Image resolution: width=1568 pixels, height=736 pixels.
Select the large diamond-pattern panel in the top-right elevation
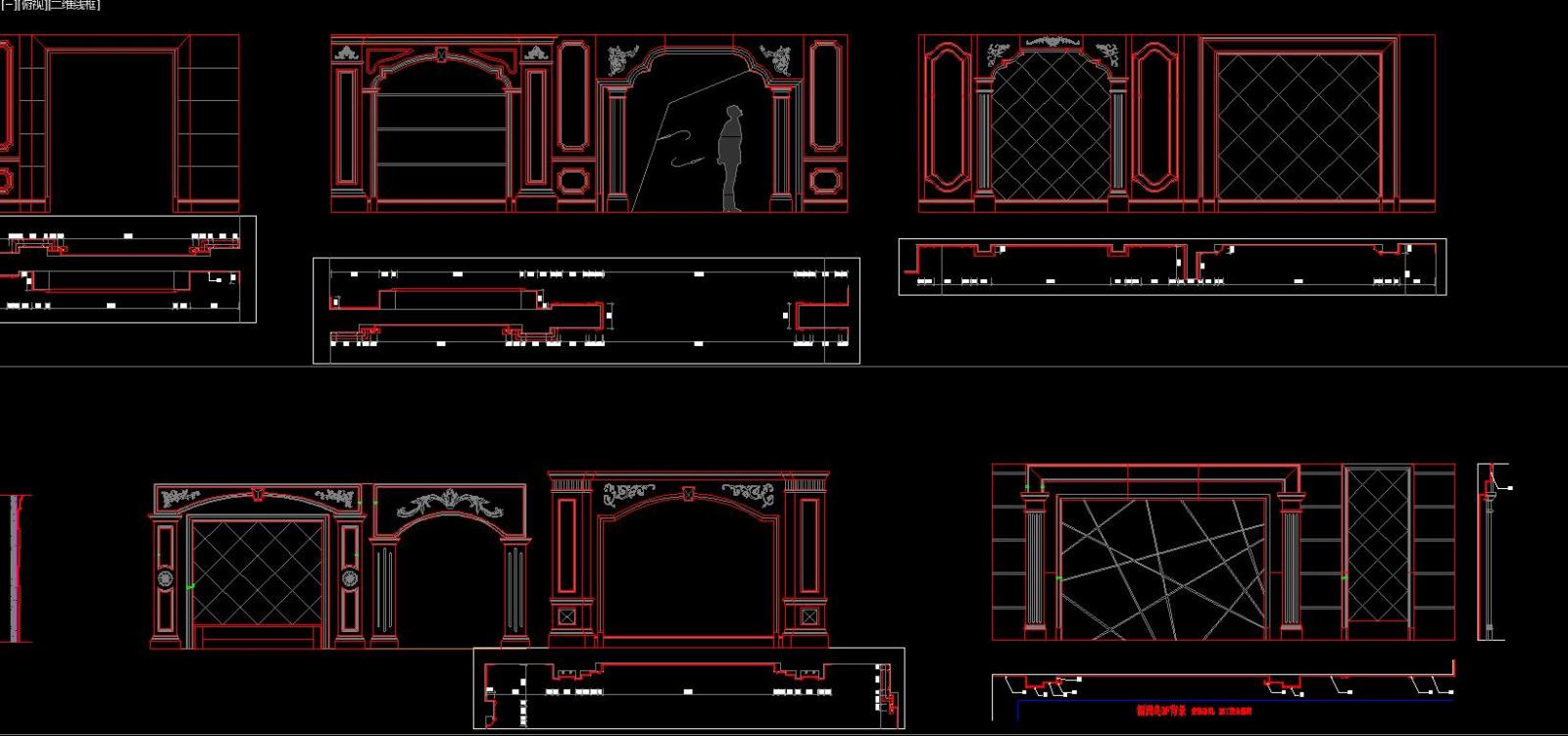coord(1298,125)
